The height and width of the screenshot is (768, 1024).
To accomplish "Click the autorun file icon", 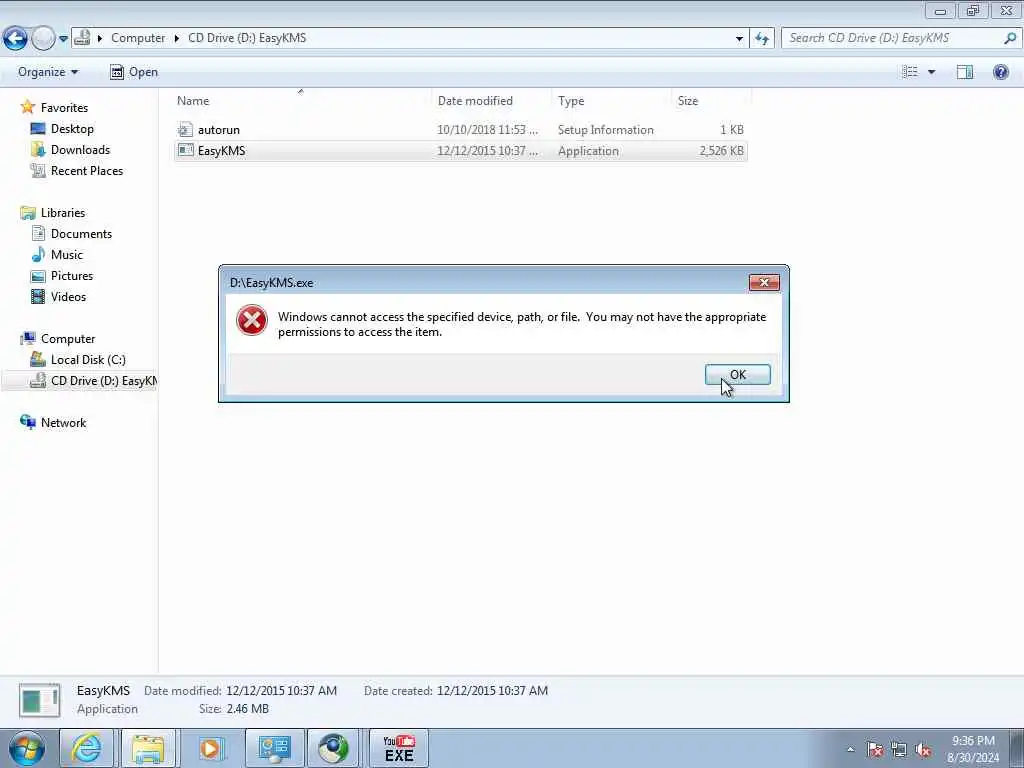I will [185, 130].
